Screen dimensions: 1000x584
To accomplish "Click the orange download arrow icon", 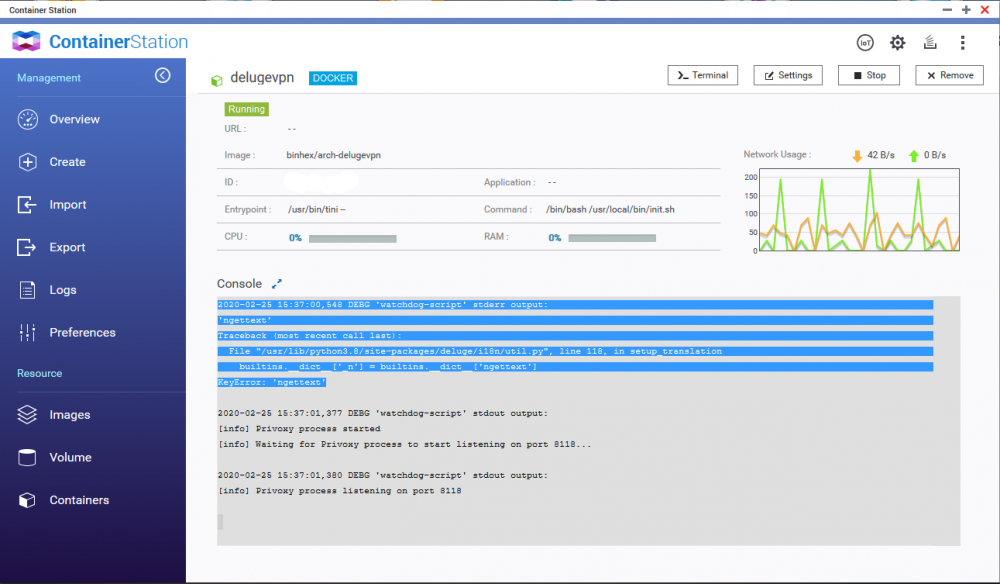I will (x=857, y=156).
